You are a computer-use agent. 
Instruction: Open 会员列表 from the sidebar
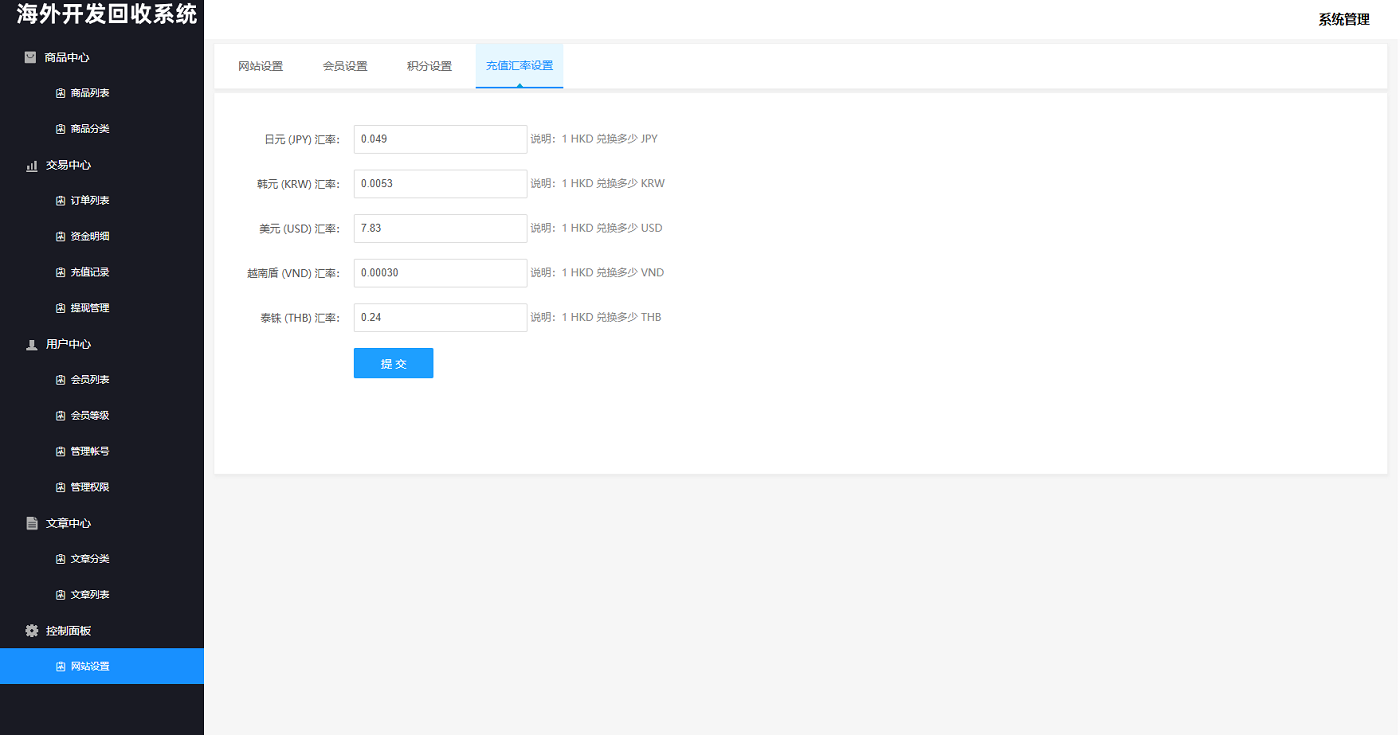90,380
